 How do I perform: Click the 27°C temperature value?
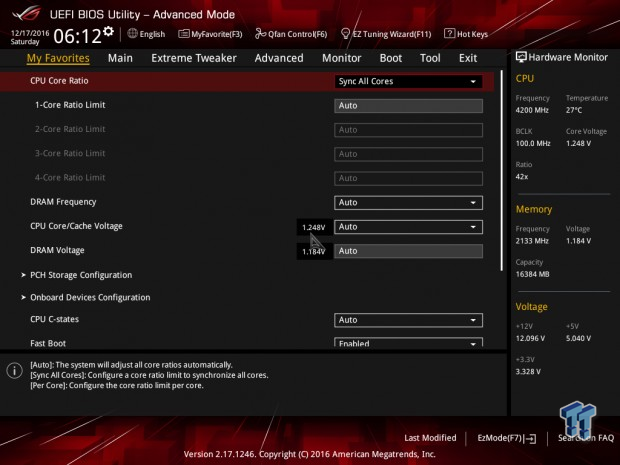(x=574, y=110)
